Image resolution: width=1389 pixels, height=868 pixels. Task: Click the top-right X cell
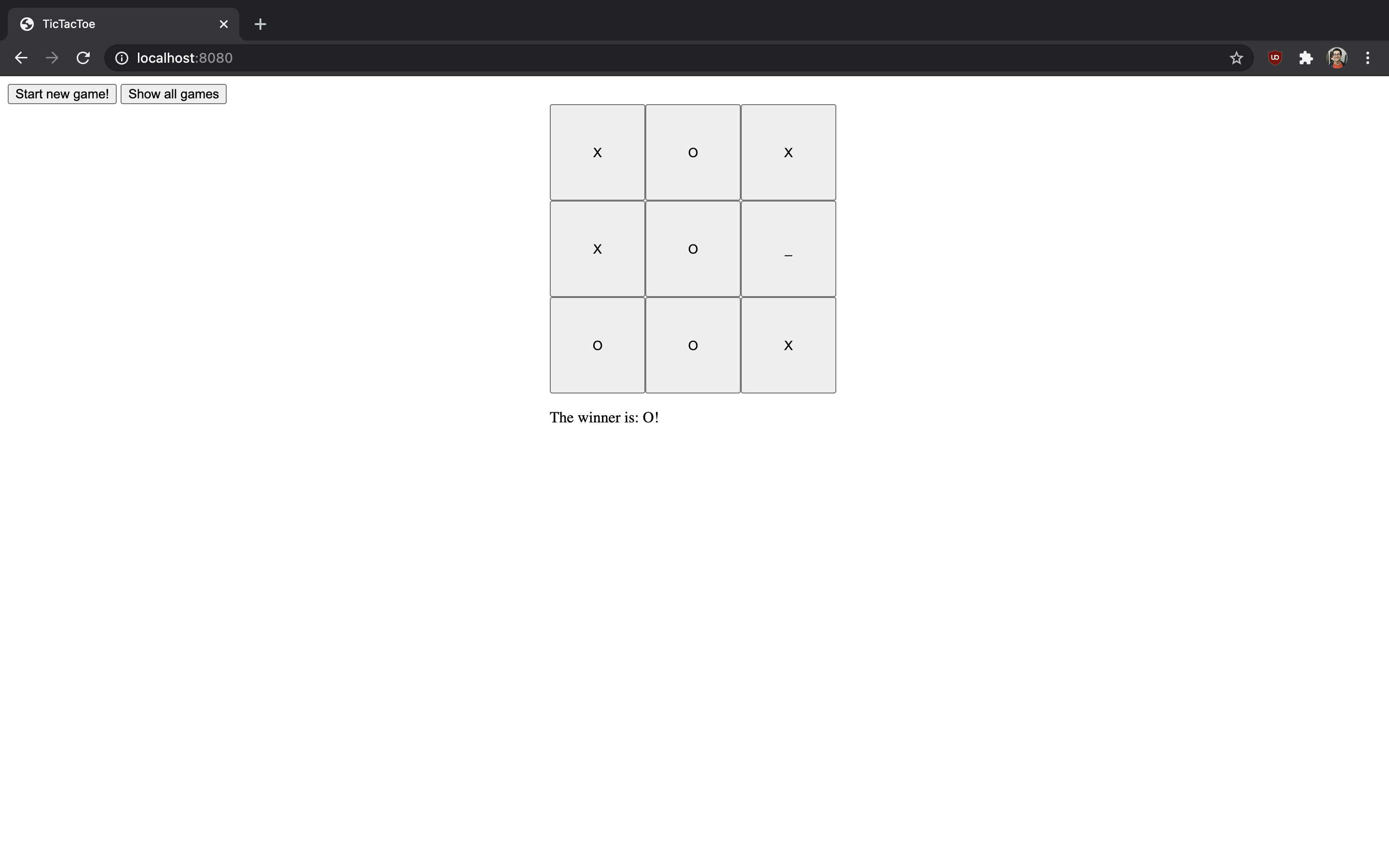[788, 152]
